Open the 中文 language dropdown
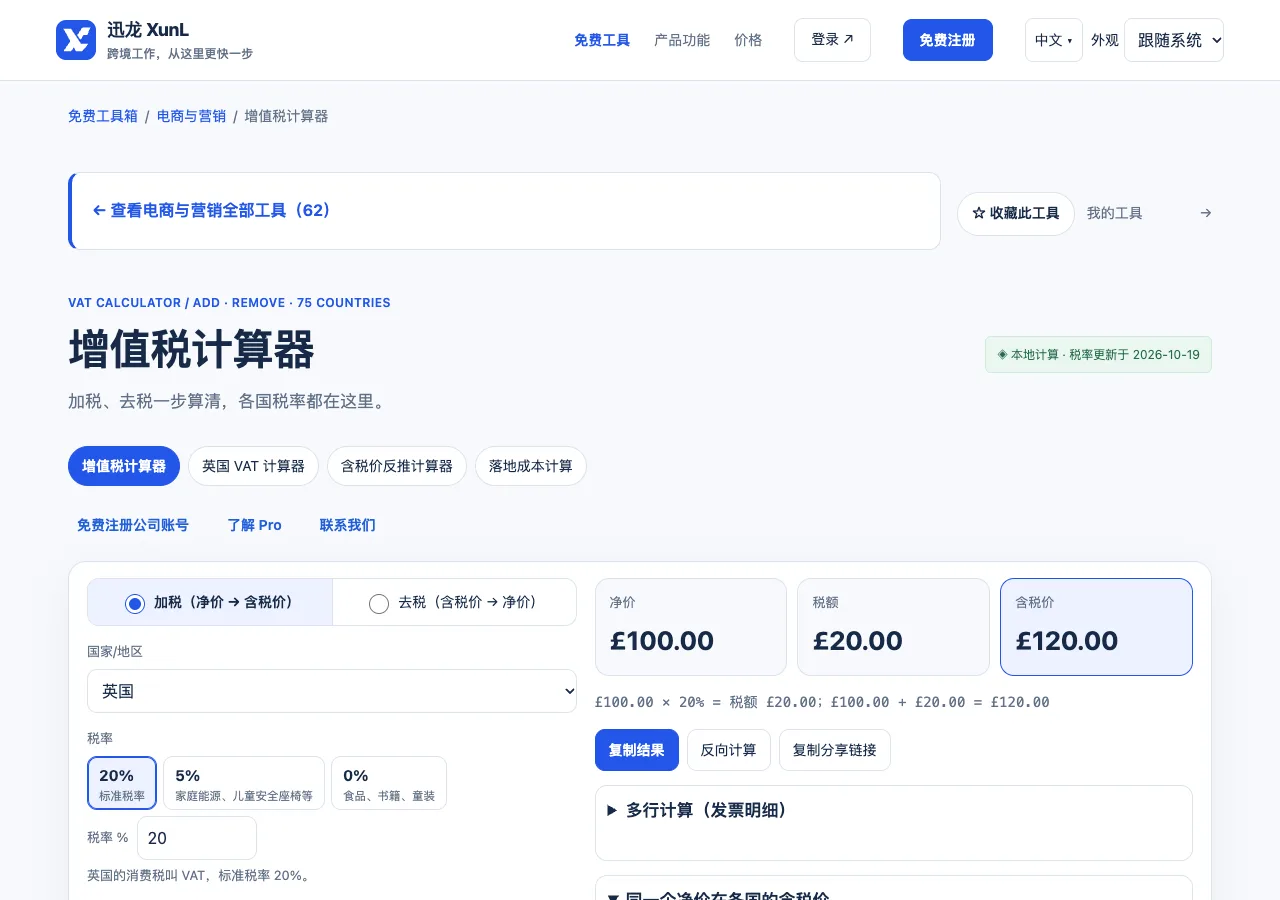Image resolution: width=1280 pixels, height=900 pixels. coord(1054,40)
